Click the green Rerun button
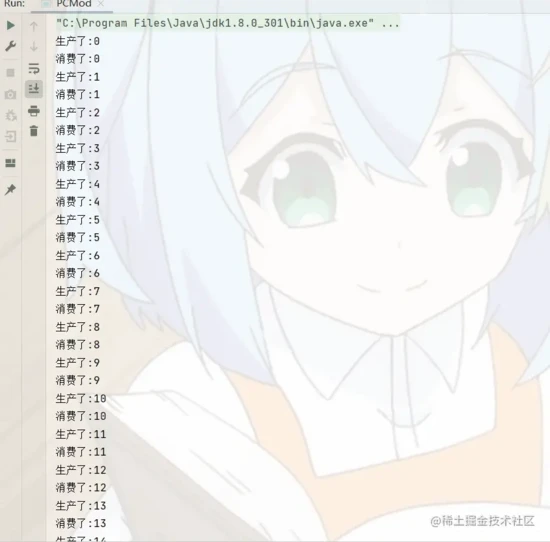The height and width of the screenshot is (542, 550). [11, 25]
